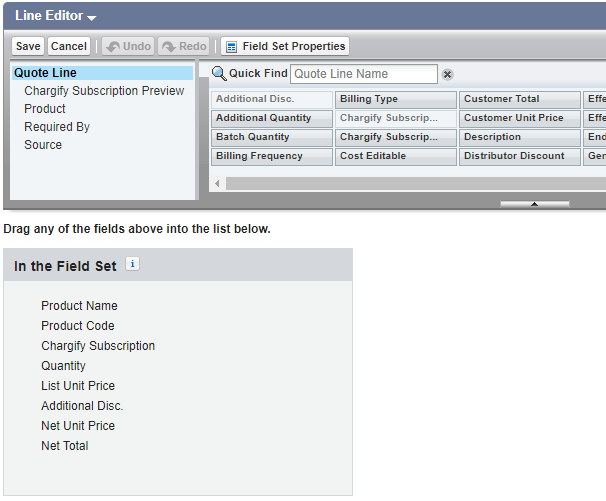
Task: Click the info icon beside In the Field Set
Action: [x=132, y=265]
